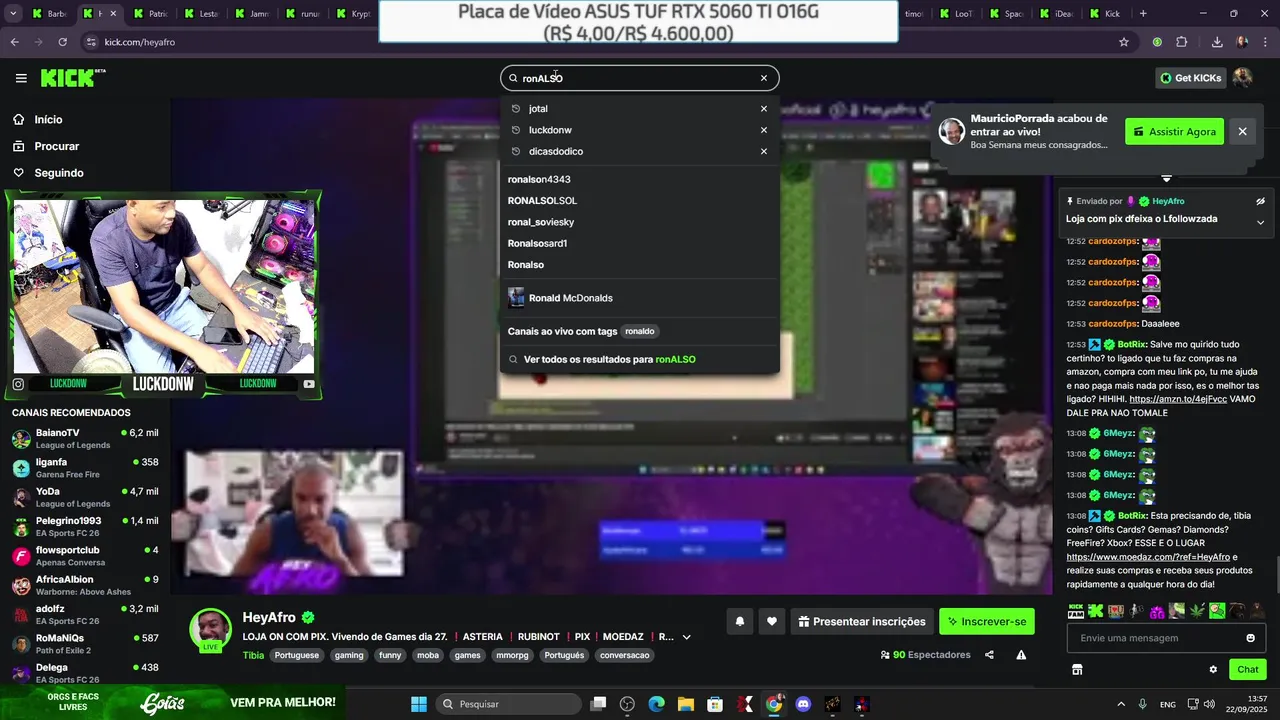Open Ronald McDonalds category result
The image size is (1280, 720).
pyautogui.click(x=640, y=298)
